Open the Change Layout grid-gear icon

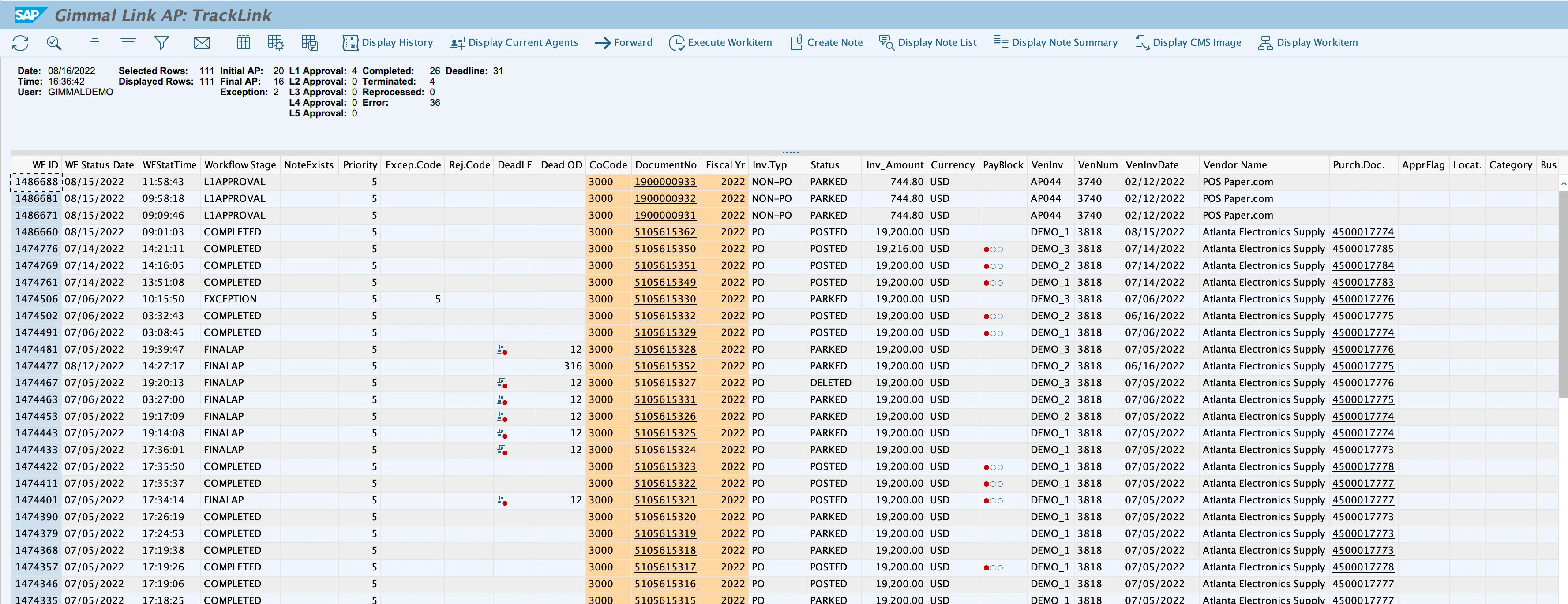coord(276,43)
